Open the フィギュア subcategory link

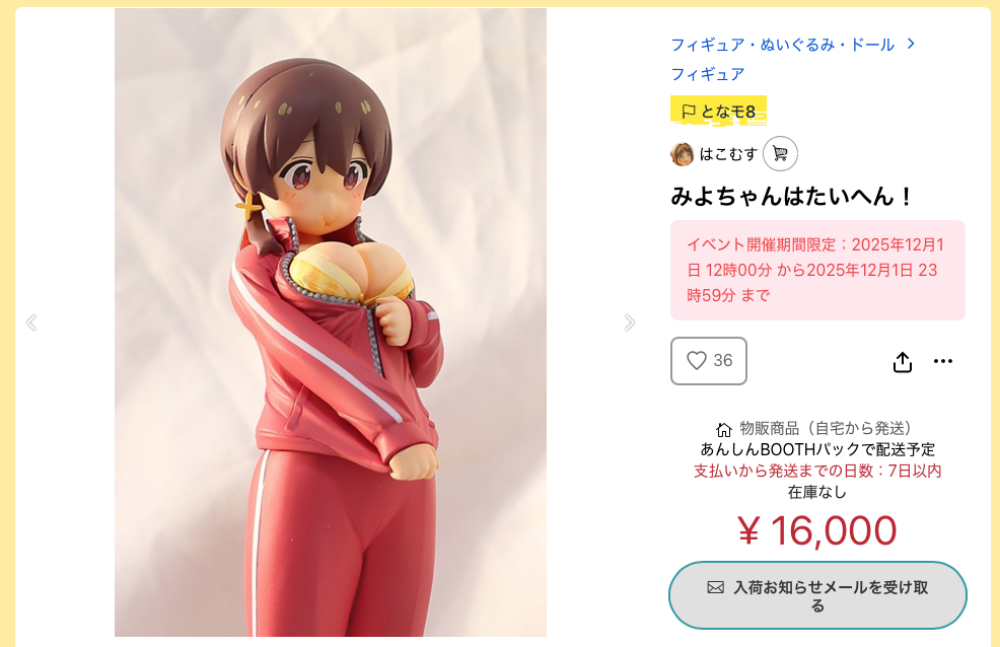pyautogui.click(x=707, y=74)
